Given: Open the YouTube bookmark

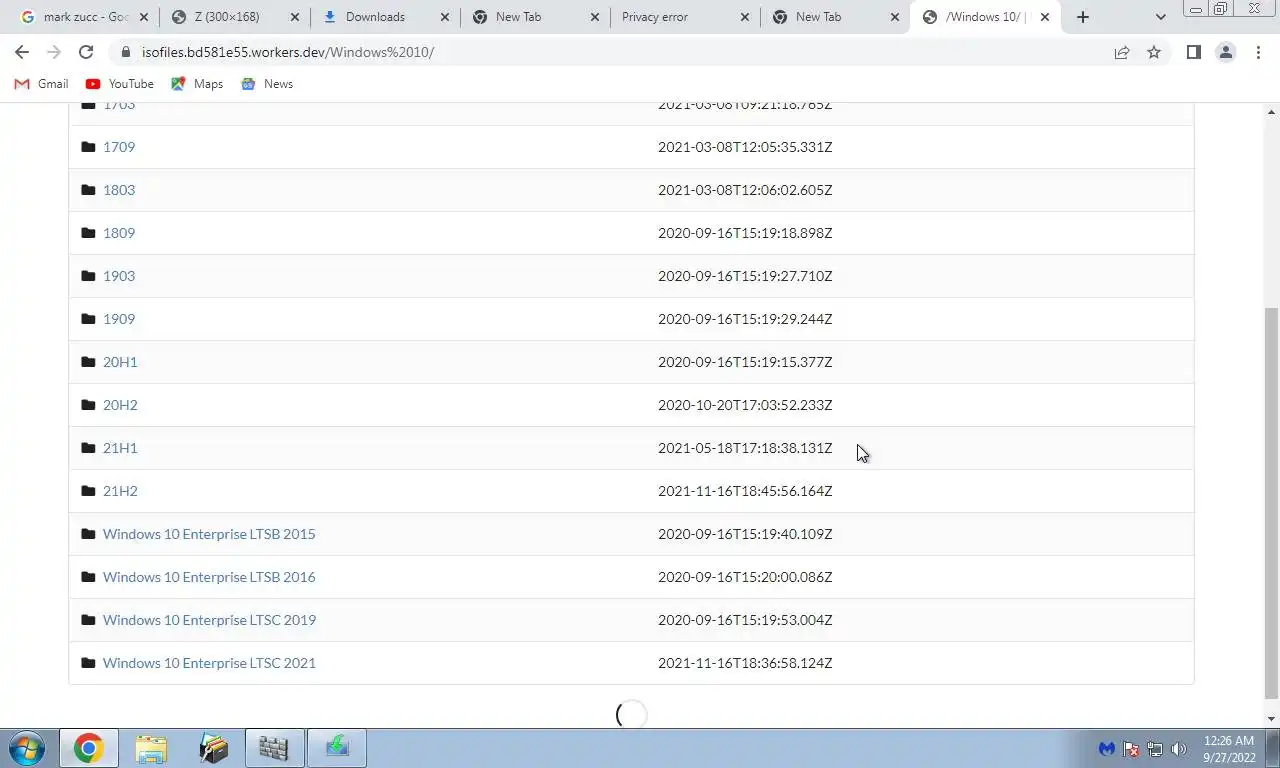Looking at the screenshot, I should 120,84.
